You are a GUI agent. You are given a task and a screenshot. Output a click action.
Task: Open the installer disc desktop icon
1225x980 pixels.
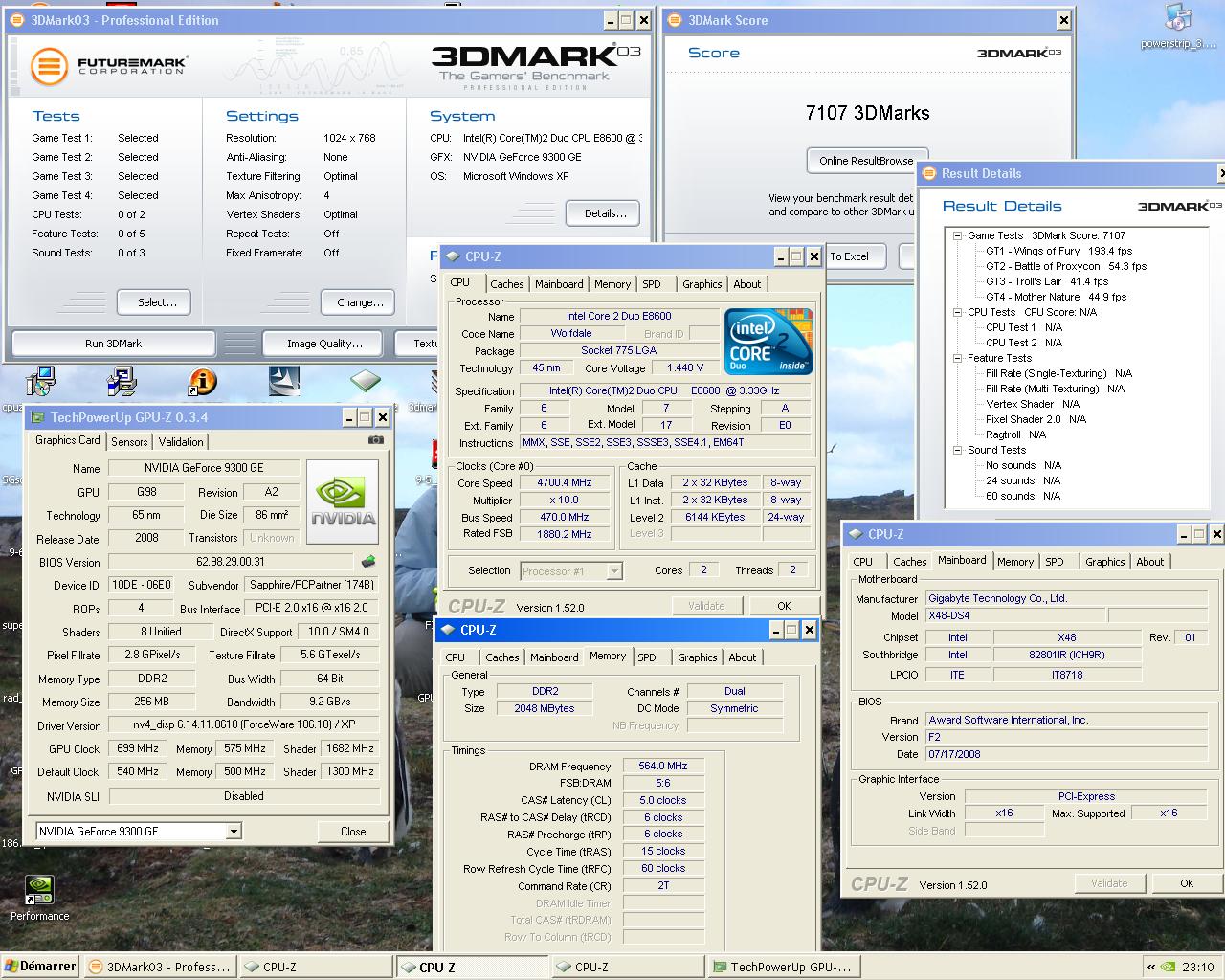click(39, 381)
